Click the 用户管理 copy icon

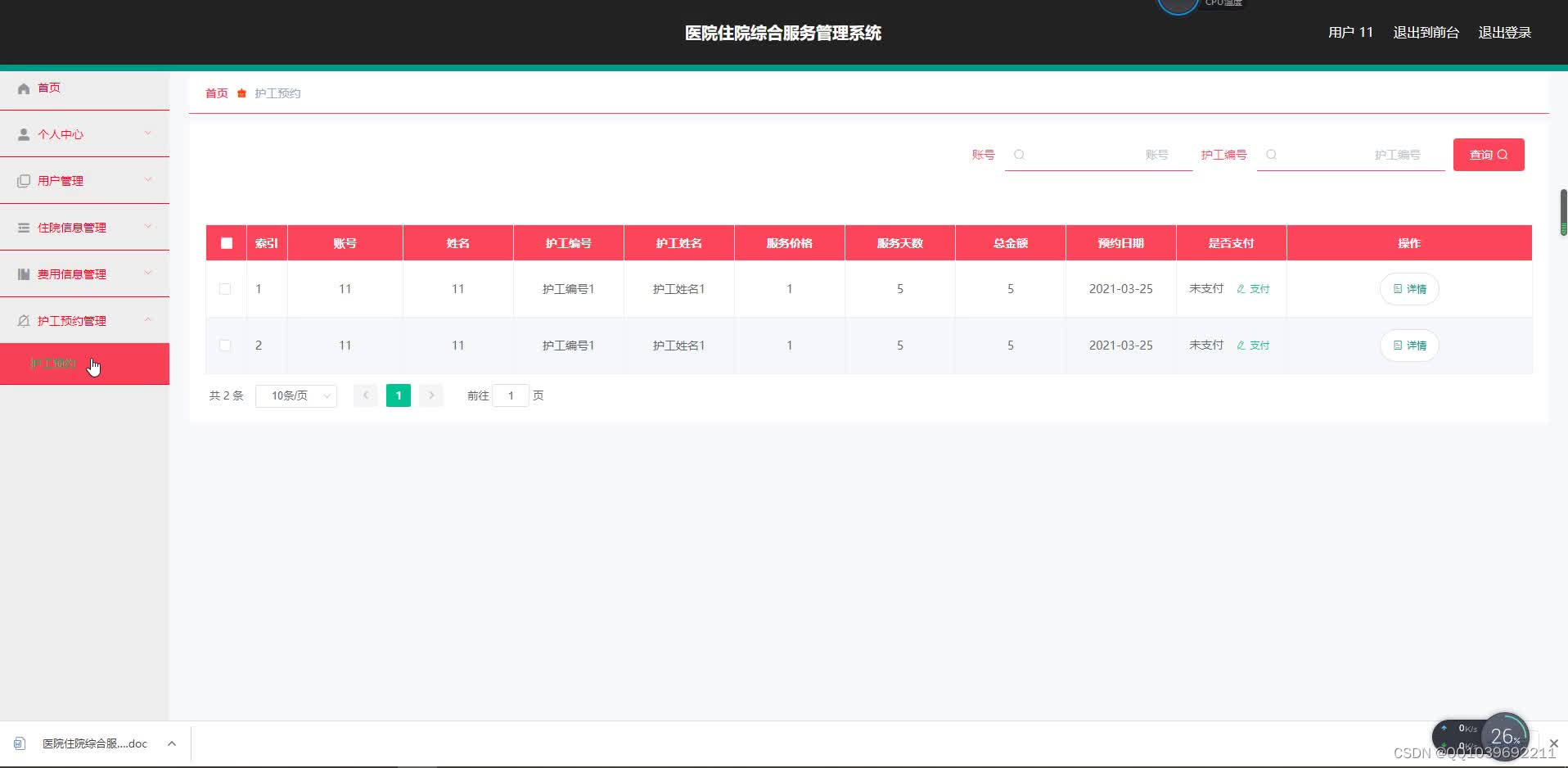24,181
